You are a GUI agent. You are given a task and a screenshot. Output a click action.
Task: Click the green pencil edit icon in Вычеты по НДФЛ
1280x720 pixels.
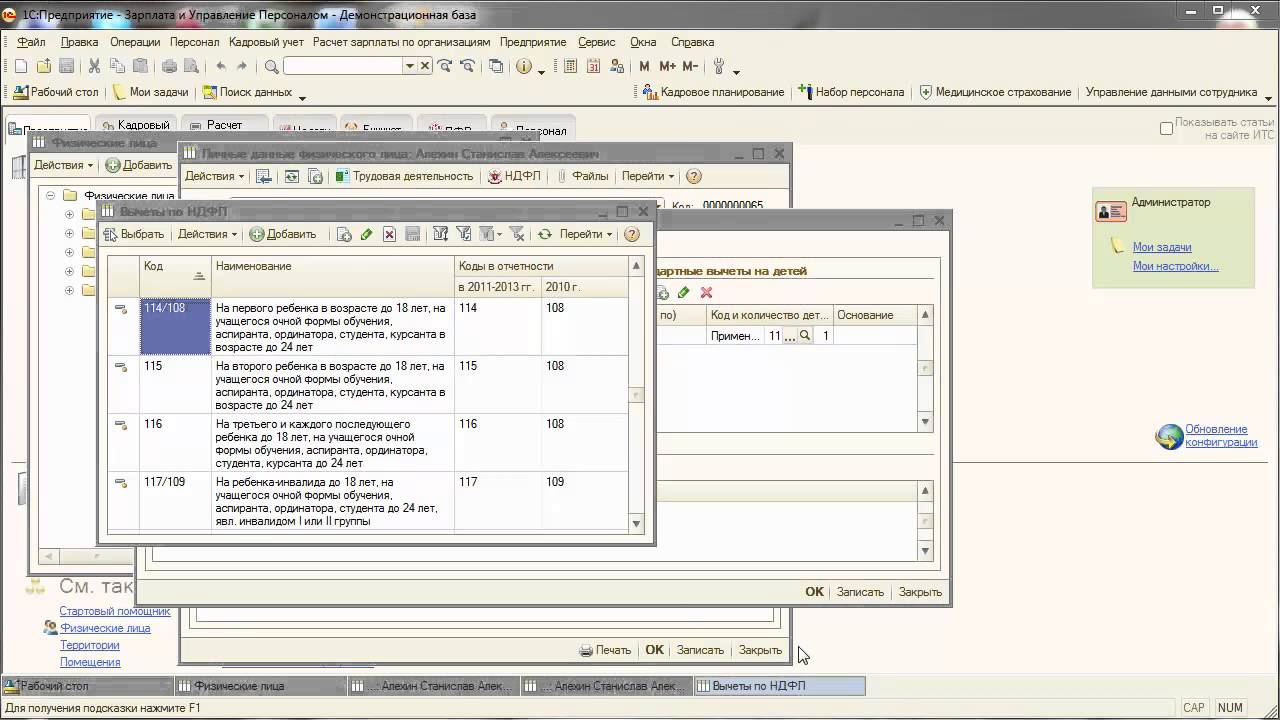pos(366,234)
